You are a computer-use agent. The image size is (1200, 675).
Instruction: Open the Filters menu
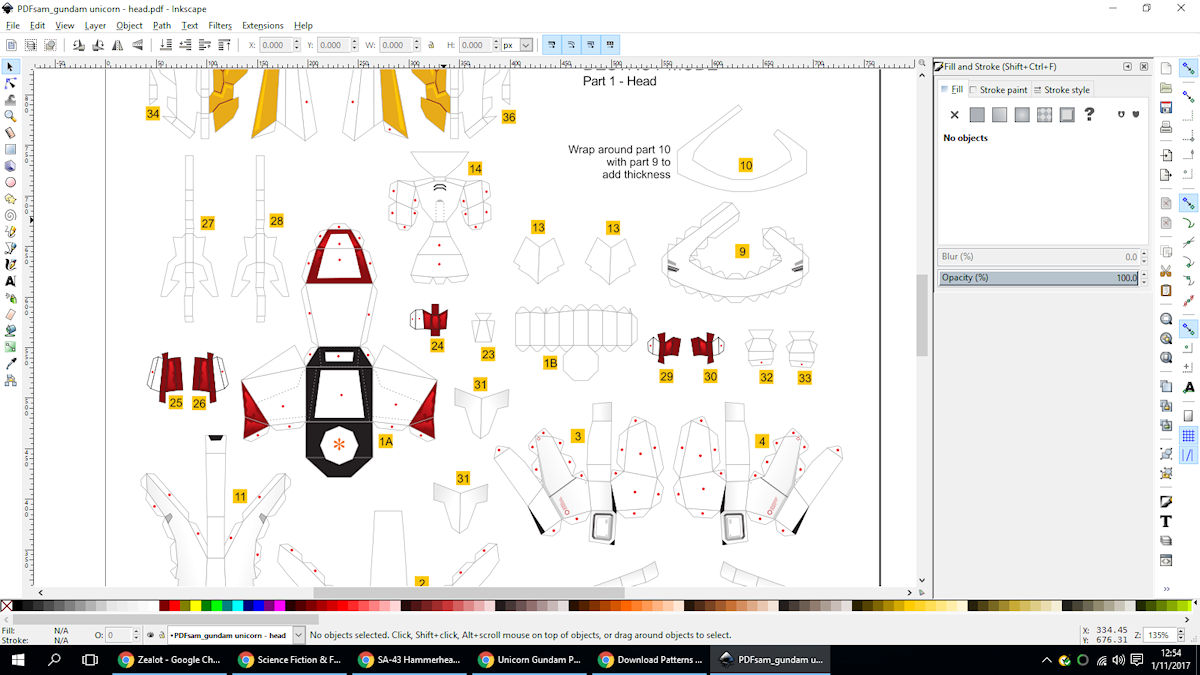click(x=220, y=25)
